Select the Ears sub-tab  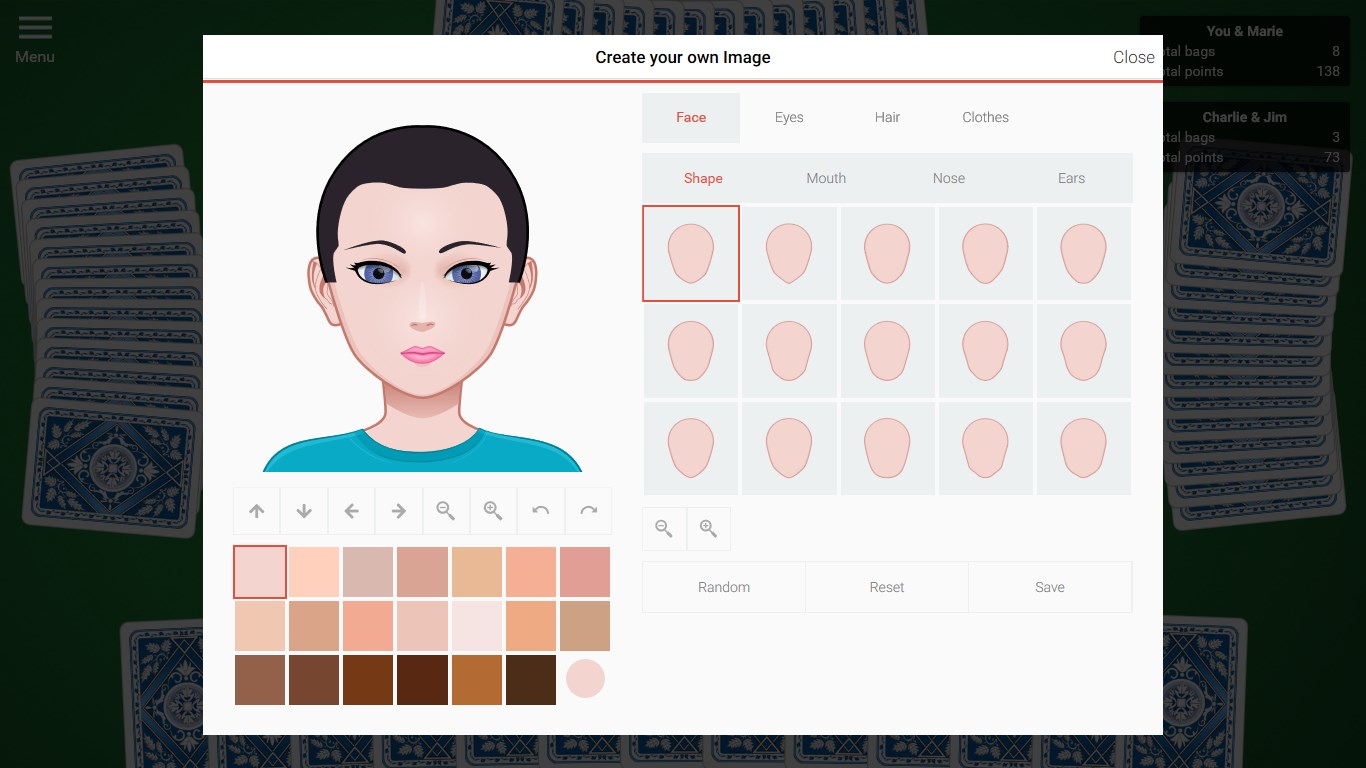click(x=1071, y=178)
